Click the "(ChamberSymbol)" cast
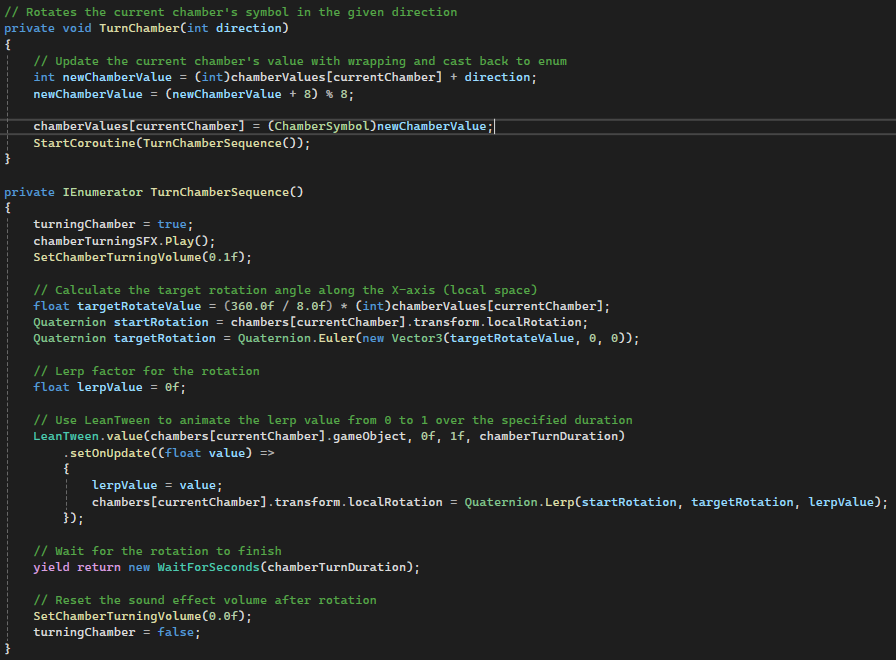The height and width of the screenshot is (660, 896). tap(322, 126)
